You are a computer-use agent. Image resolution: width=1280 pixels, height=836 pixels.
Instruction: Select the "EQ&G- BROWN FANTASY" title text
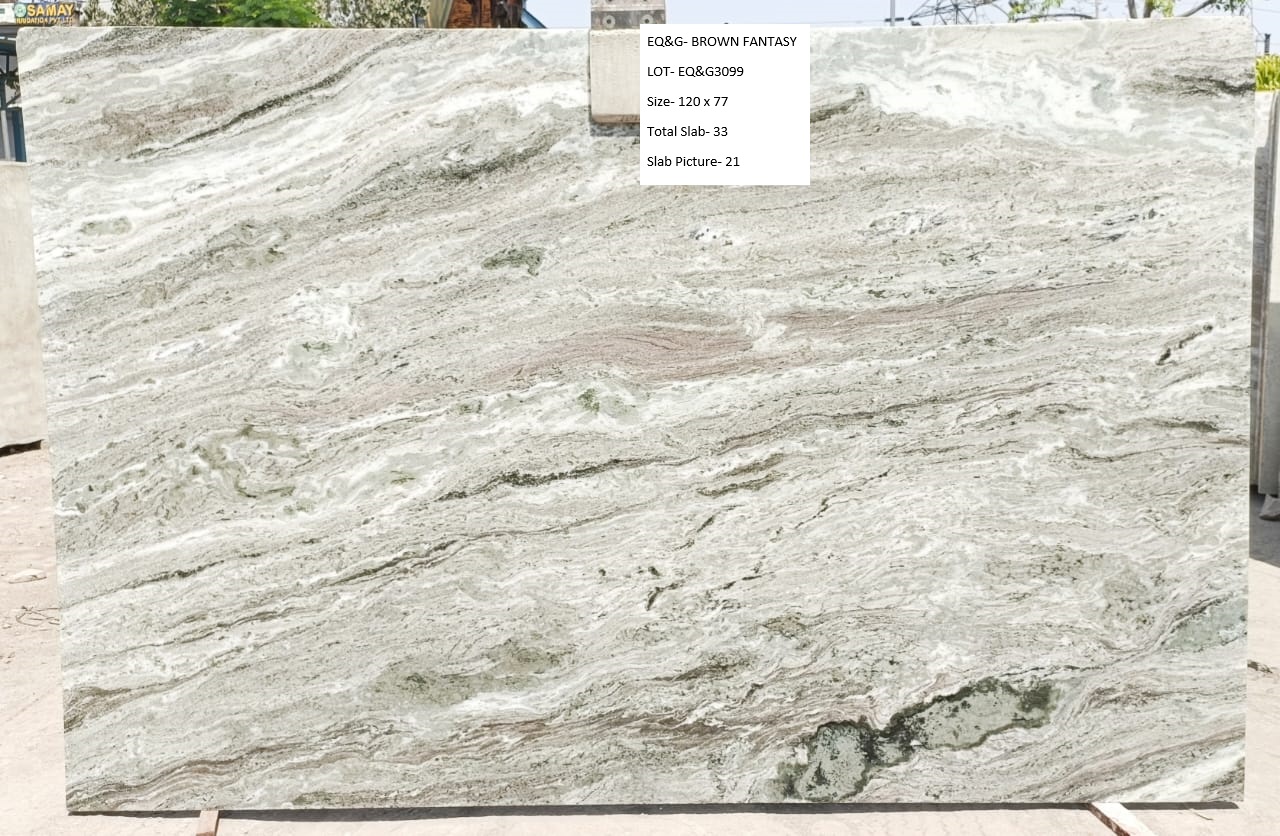point(721,42)
